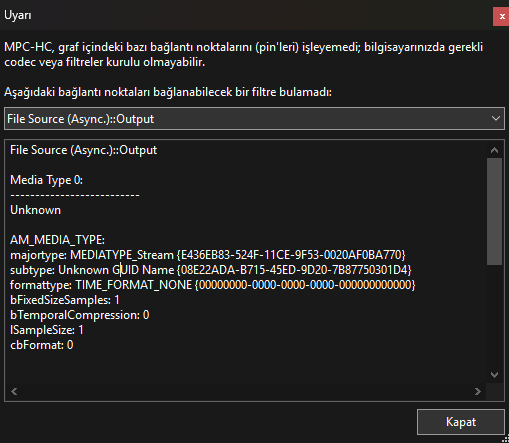Click the 'Unknown' text line
This screenshot has width=509, height=443.
click(36, 210)
